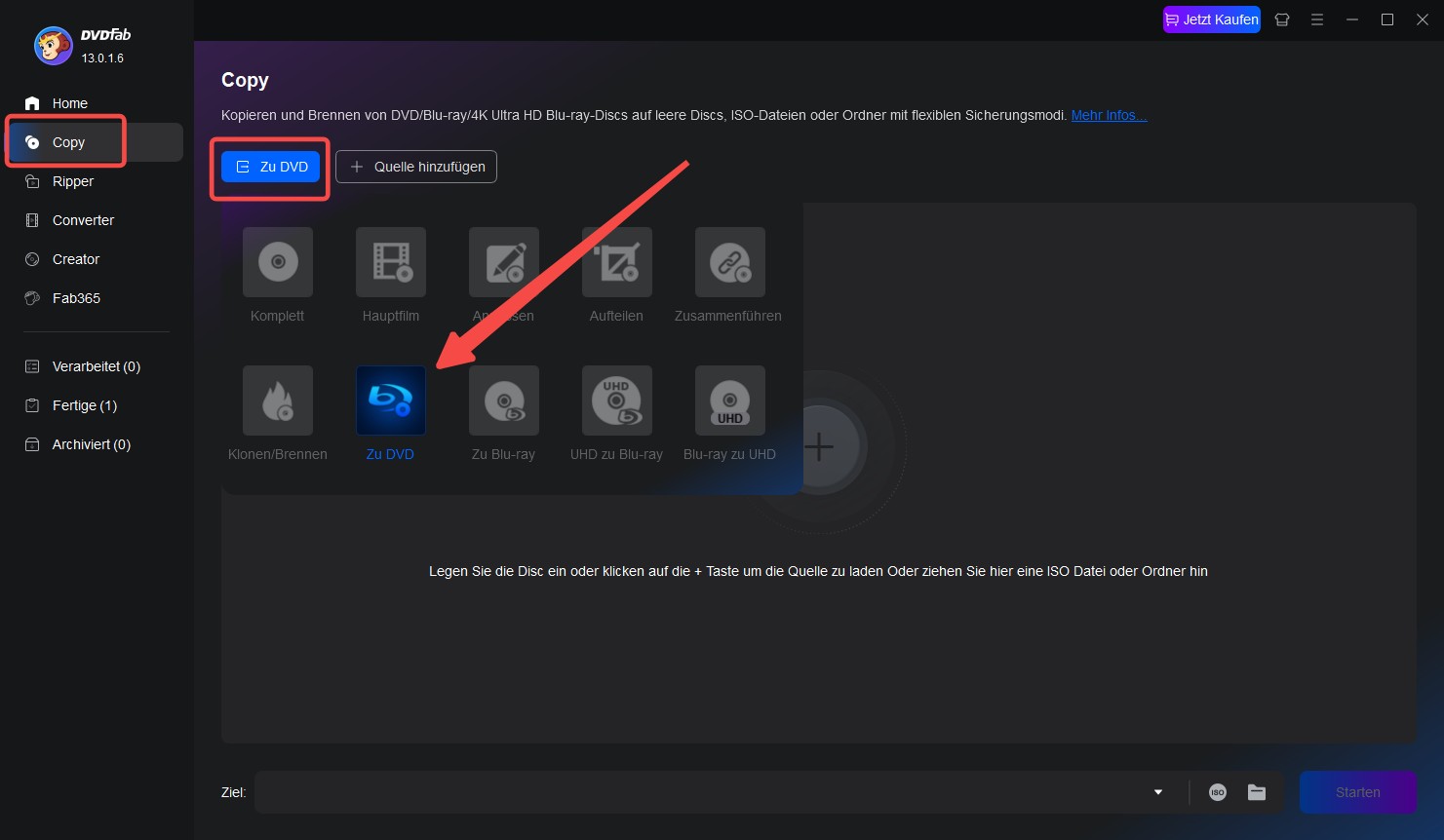
Task: Choose the Hauptfilm copy mode
Action: [x=391, y=262]
